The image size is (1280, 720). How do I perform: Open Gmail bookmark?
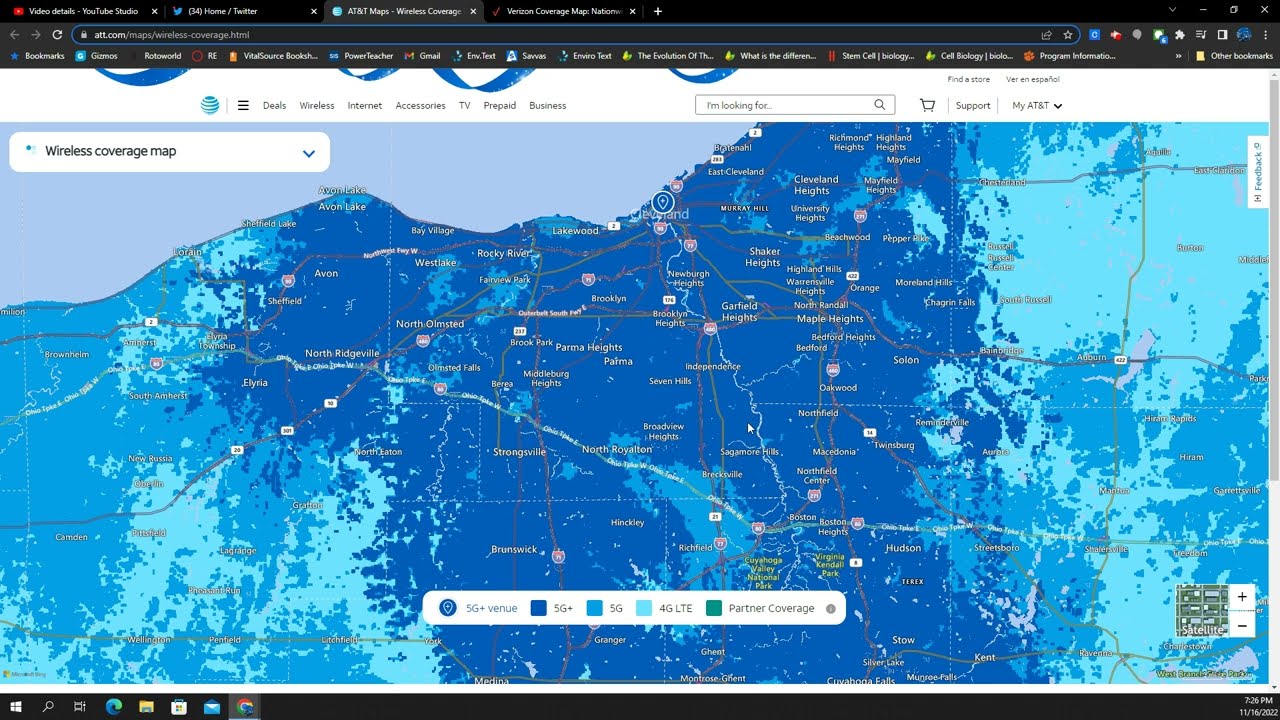[x=422, y=56]
